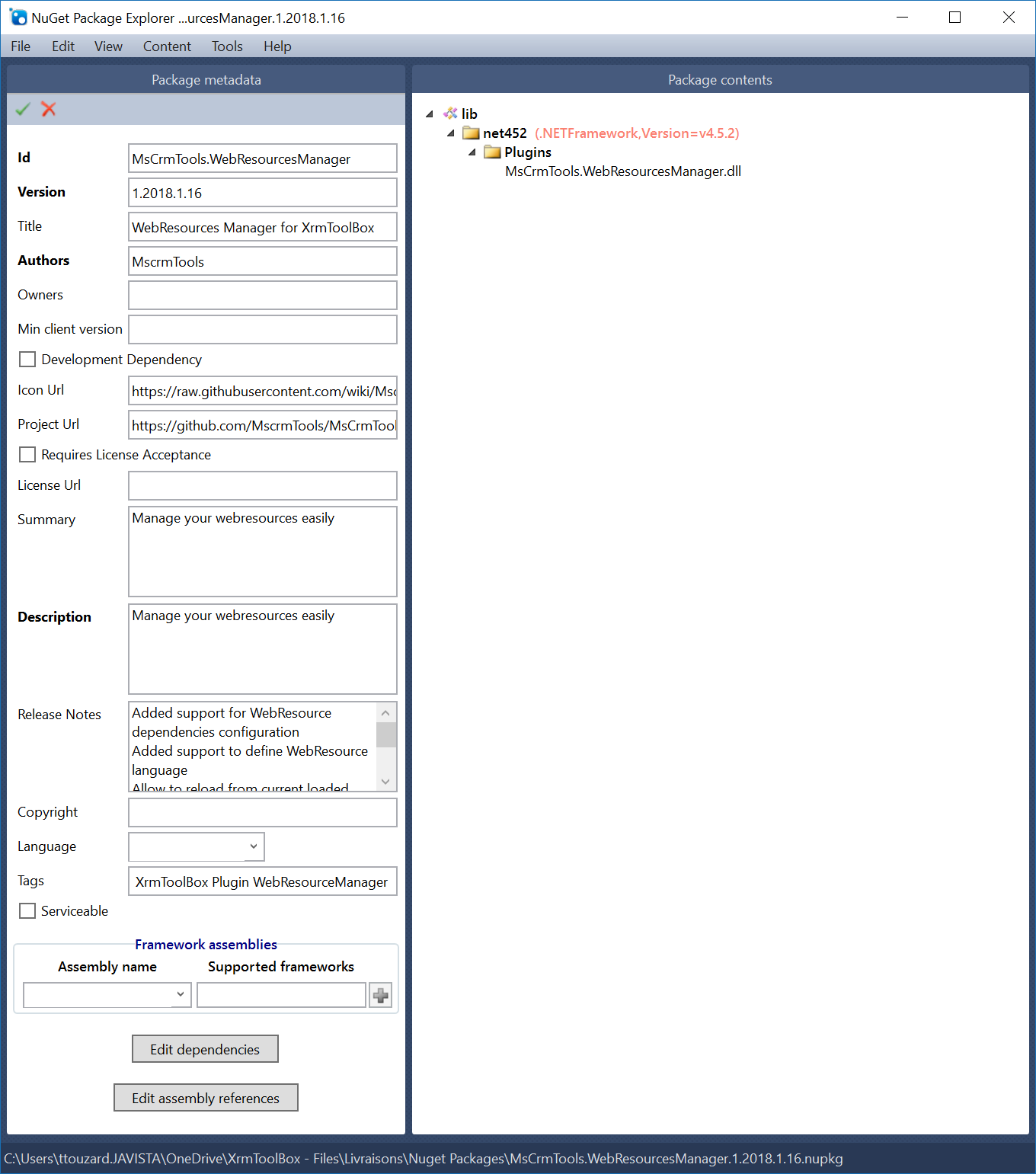Click the Framework assemblies group title
This screenshot has height=1174, width=1036.
(x=206, y=945)
